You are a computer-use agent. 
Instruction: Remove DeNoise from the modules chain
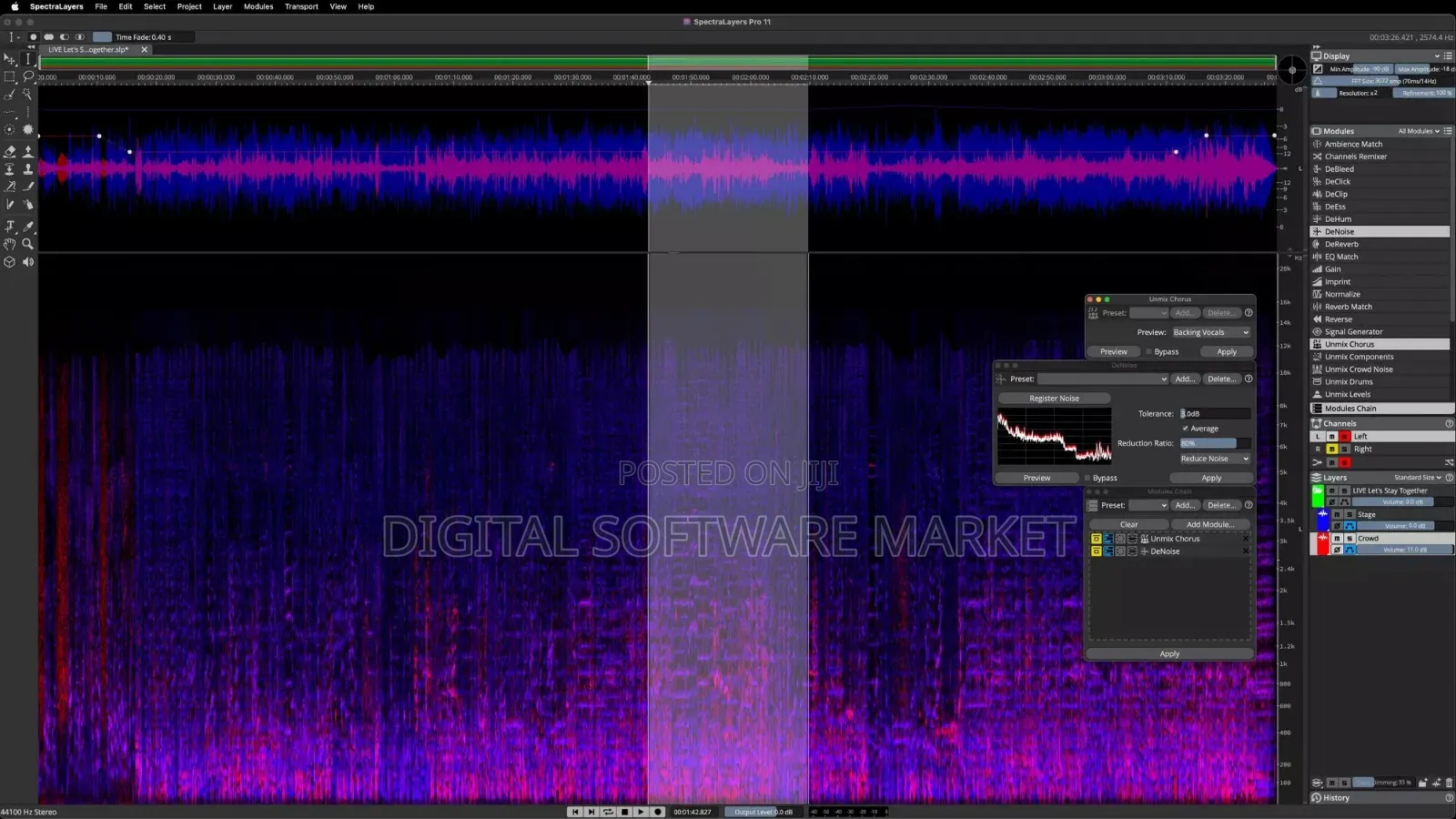(1246, 551)
